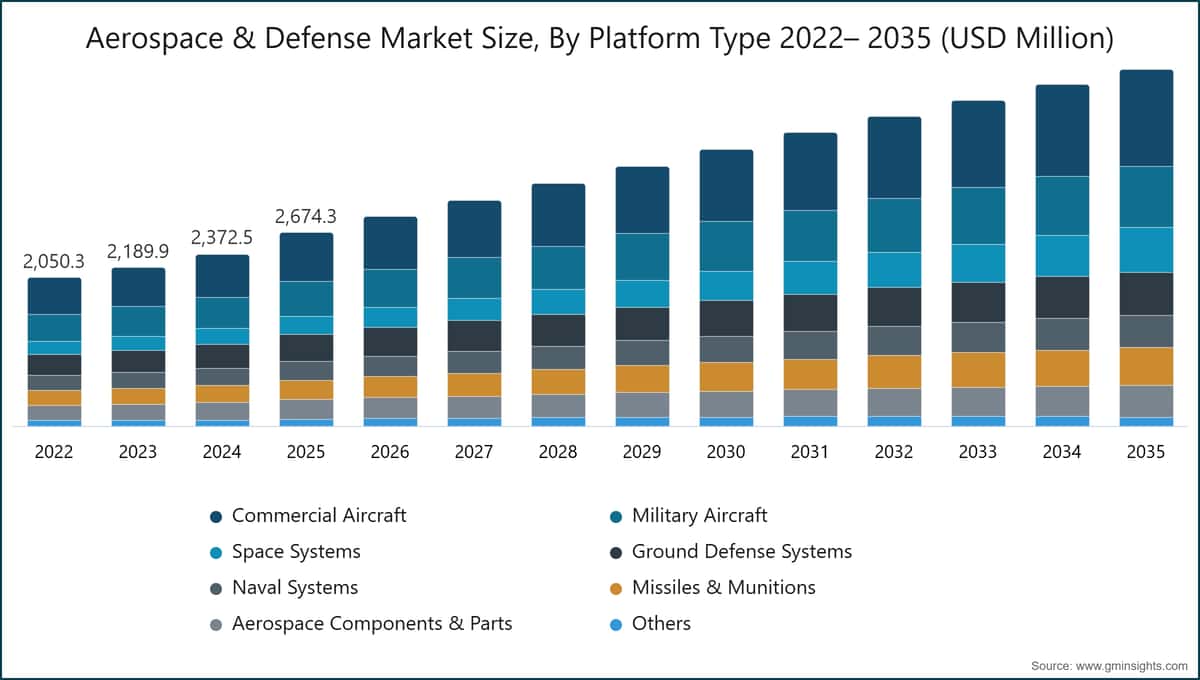Click the Missiles & Munitions legend dot
The image size is (1200, 680).
616,589
